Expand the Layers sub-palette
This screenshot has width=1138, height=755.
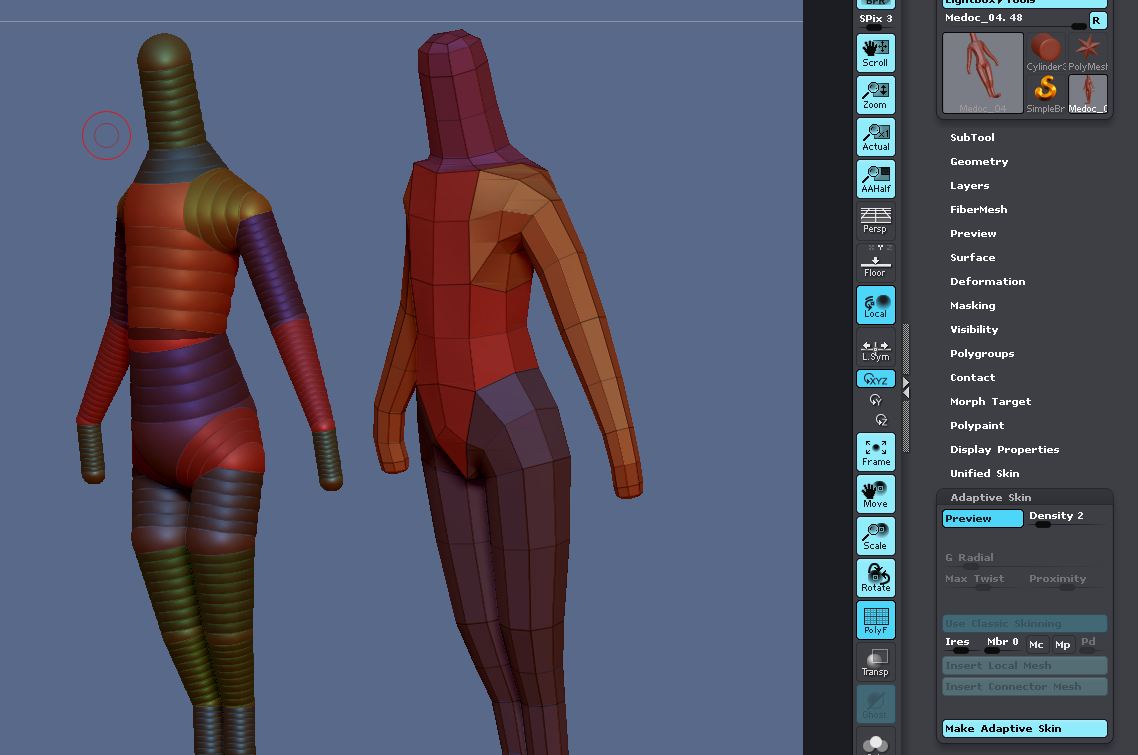click(x=970, y=185)
